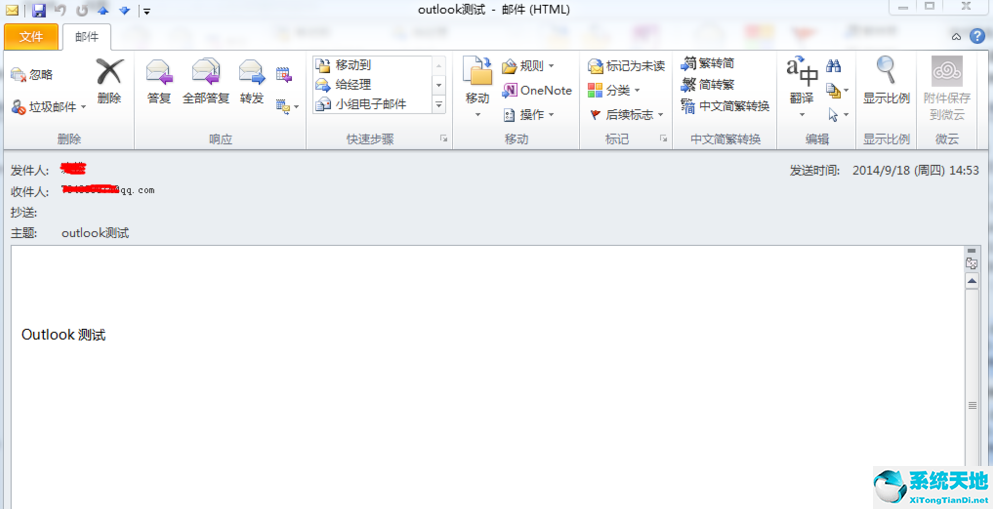
Task: Reply to all with 全部答复
Action: coord(206,81)
